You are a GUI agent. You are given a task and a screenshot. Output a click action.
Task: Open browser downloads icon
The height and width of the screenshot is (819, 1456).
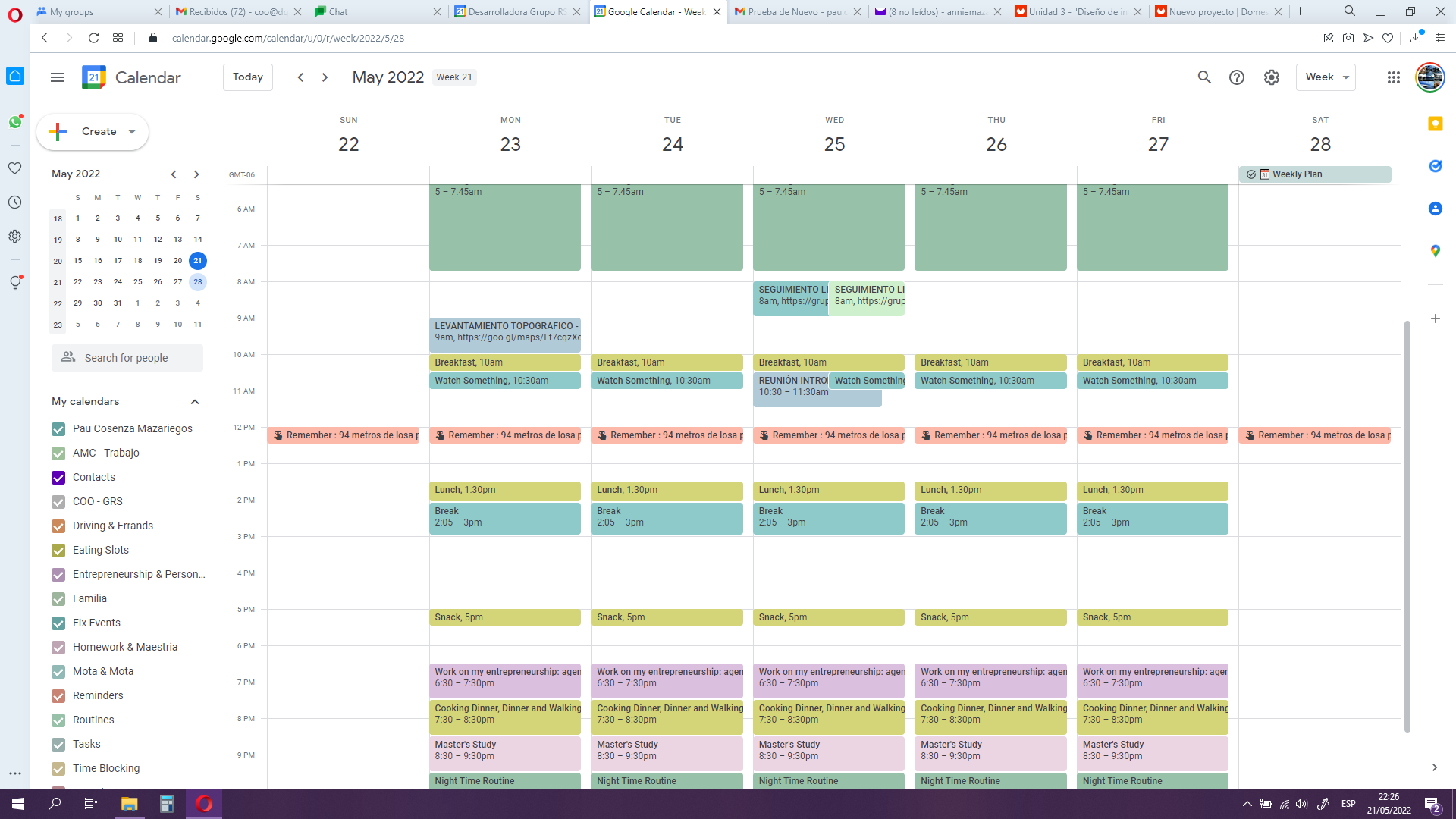1416,38
